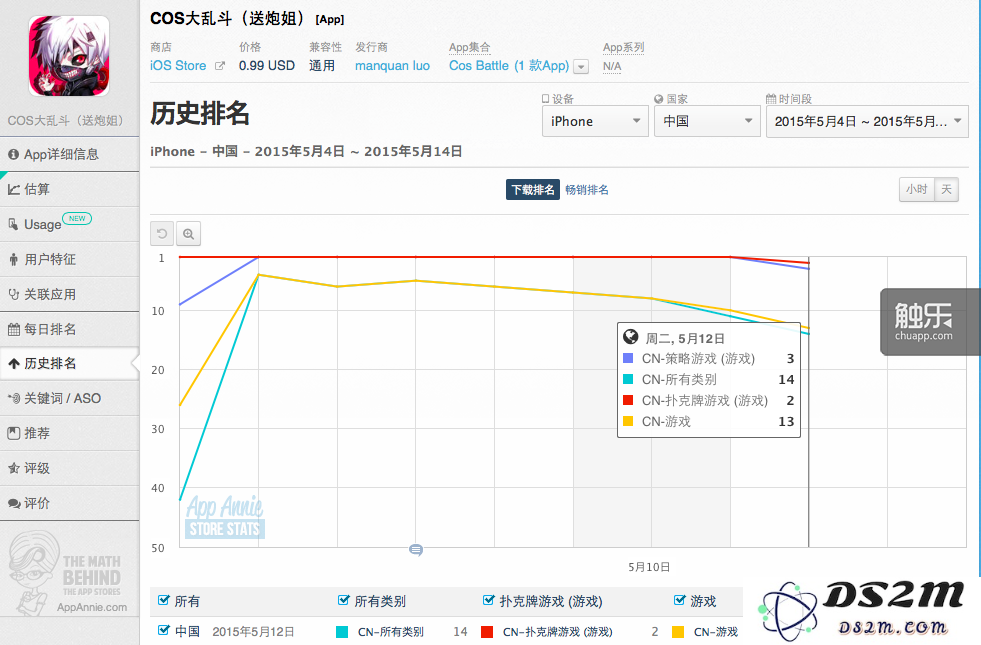
Task: Click the teal CN-所有类别 swatch below the chart
Action: pos(342,632)
